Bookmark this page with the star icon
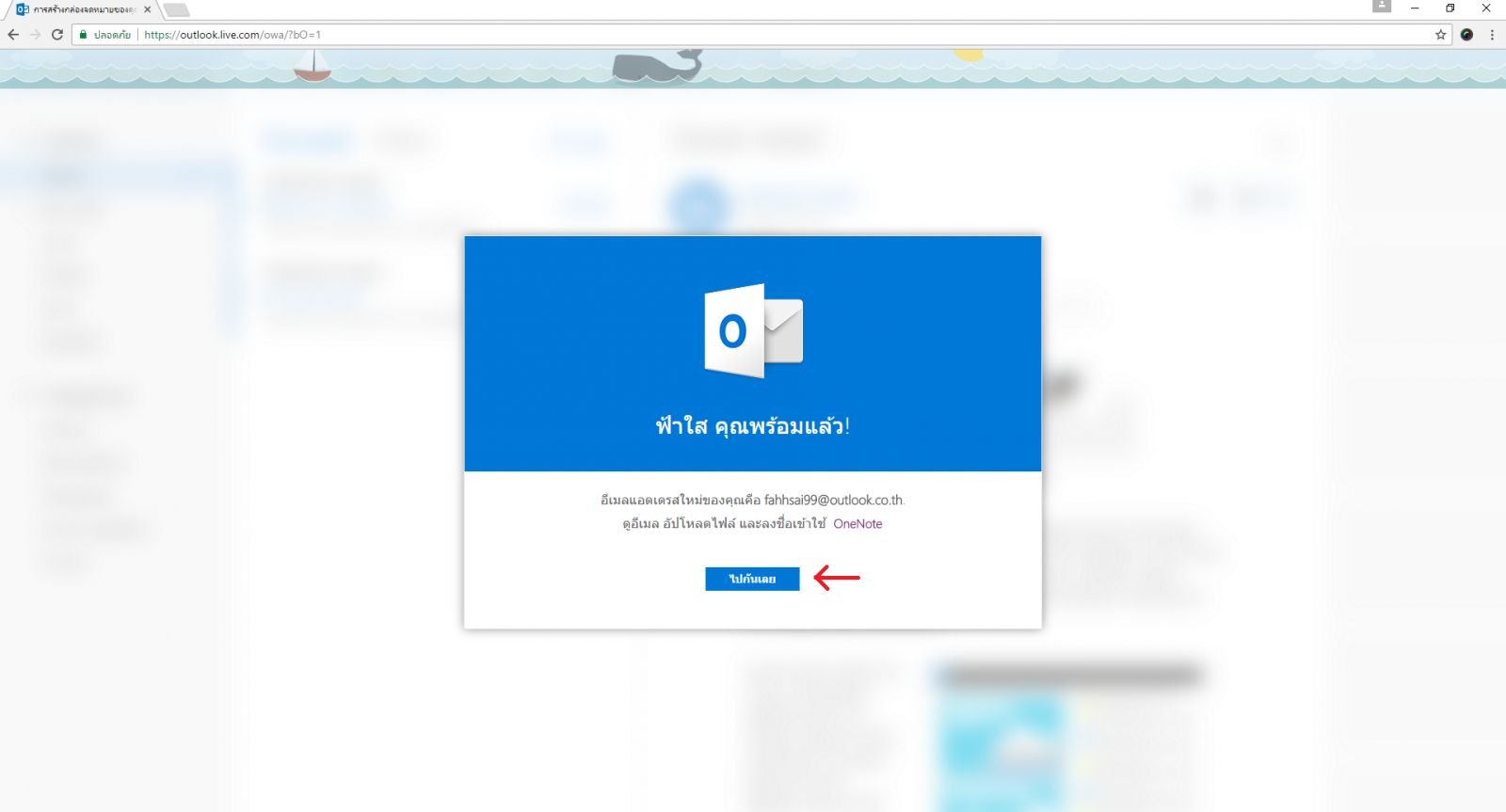1506x812 pixels. 1440,35
